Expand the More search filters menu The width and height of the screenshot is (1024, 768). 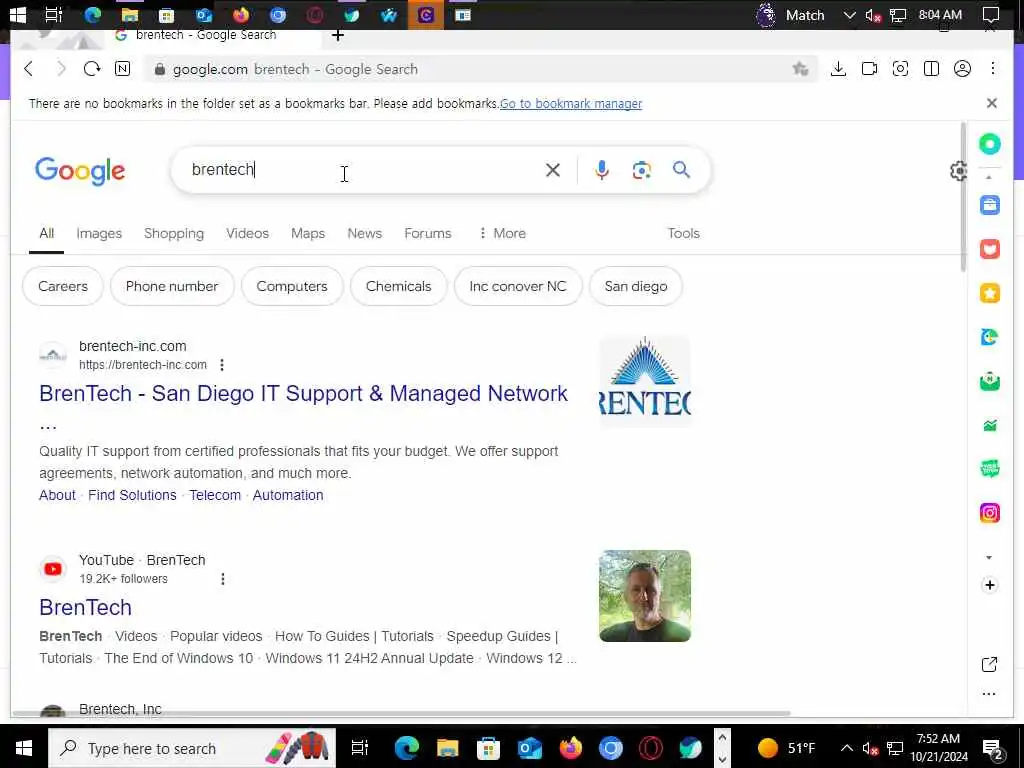coord(502,233)
